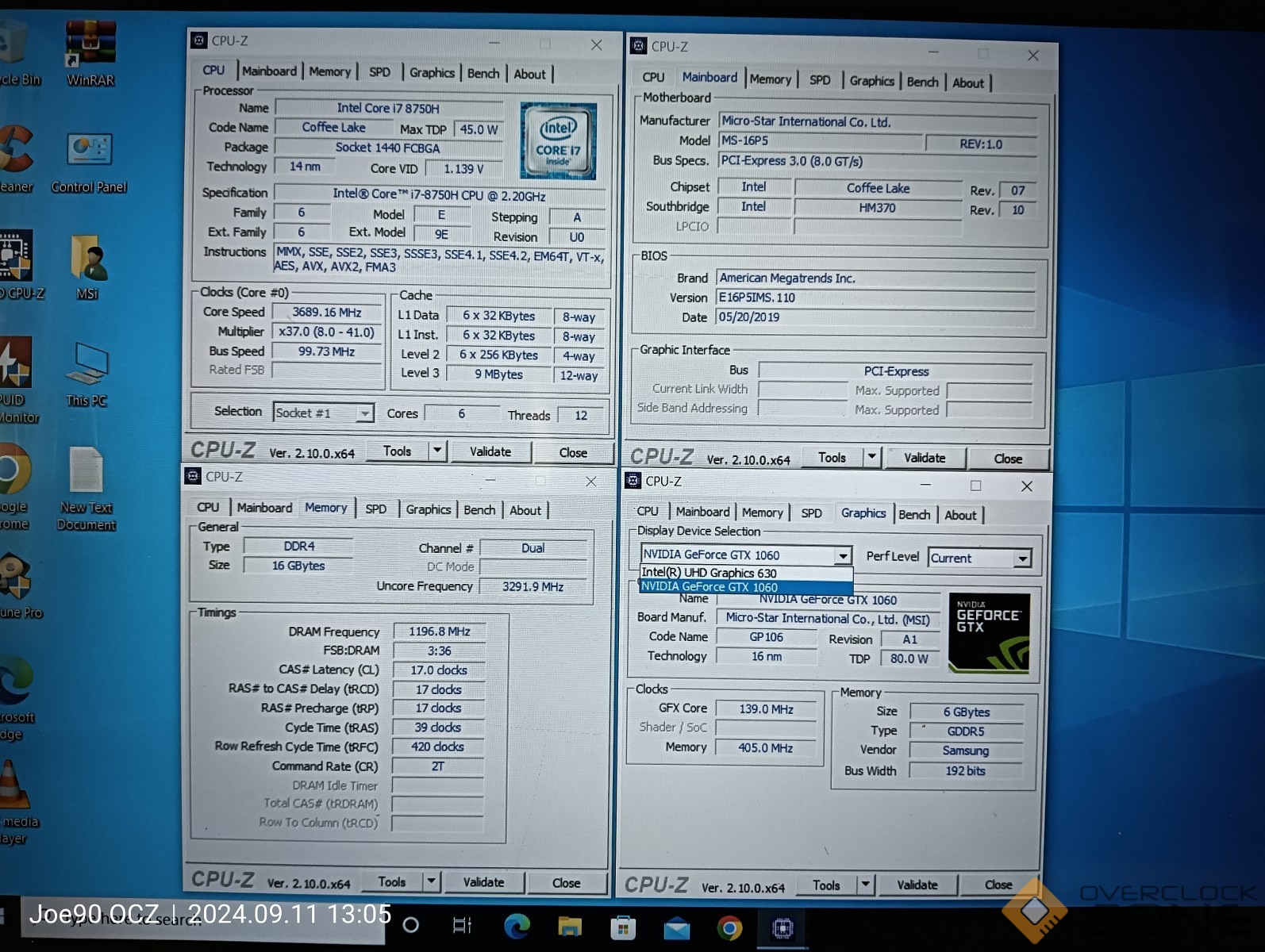Image resolution: width=1265 pixels, height=952 pixels.
Task: Click Threads value 12
Action: tap(581, 415)
